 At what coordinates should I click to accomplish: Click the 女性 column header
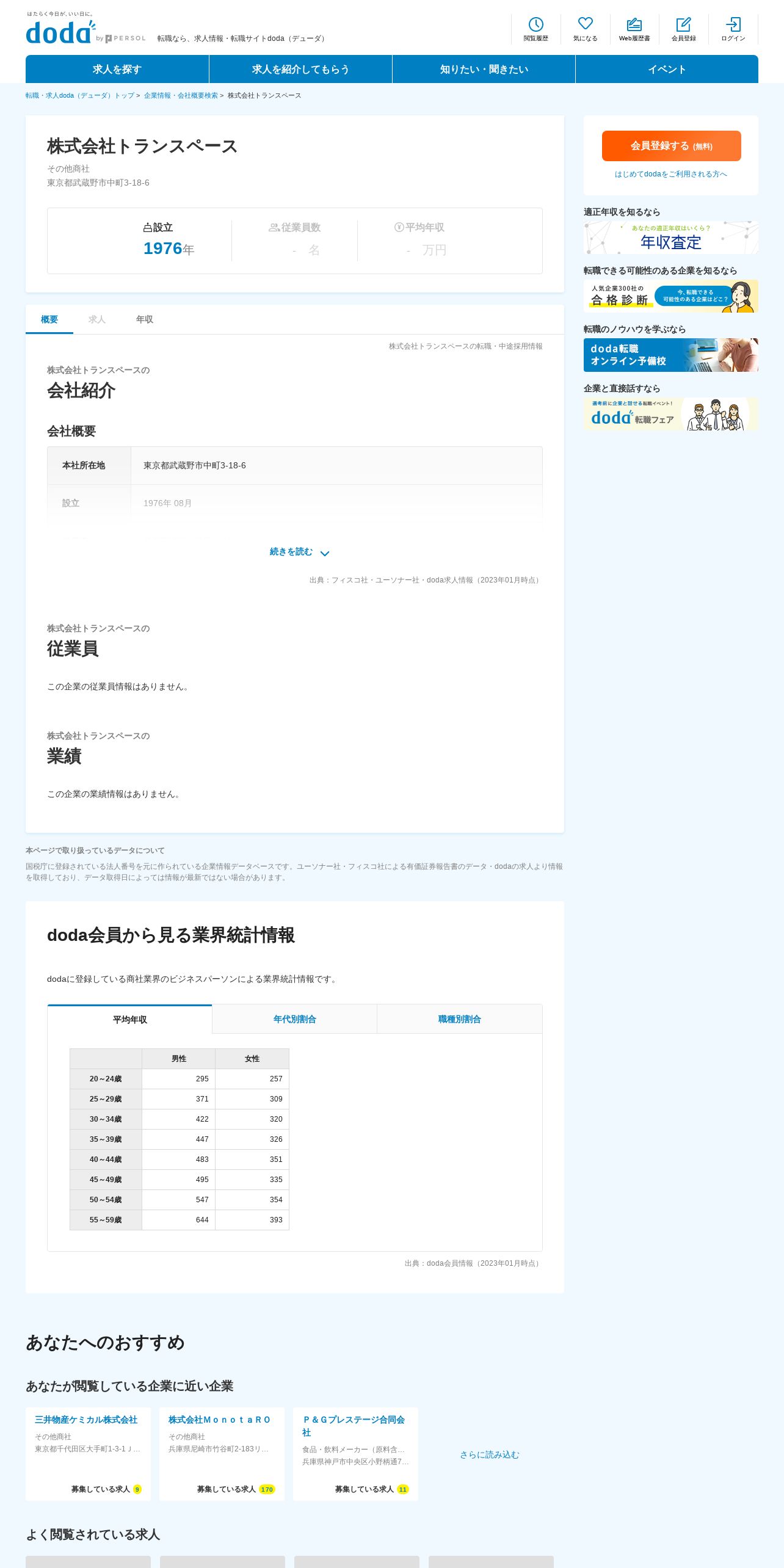click(x=252, y=1059)
